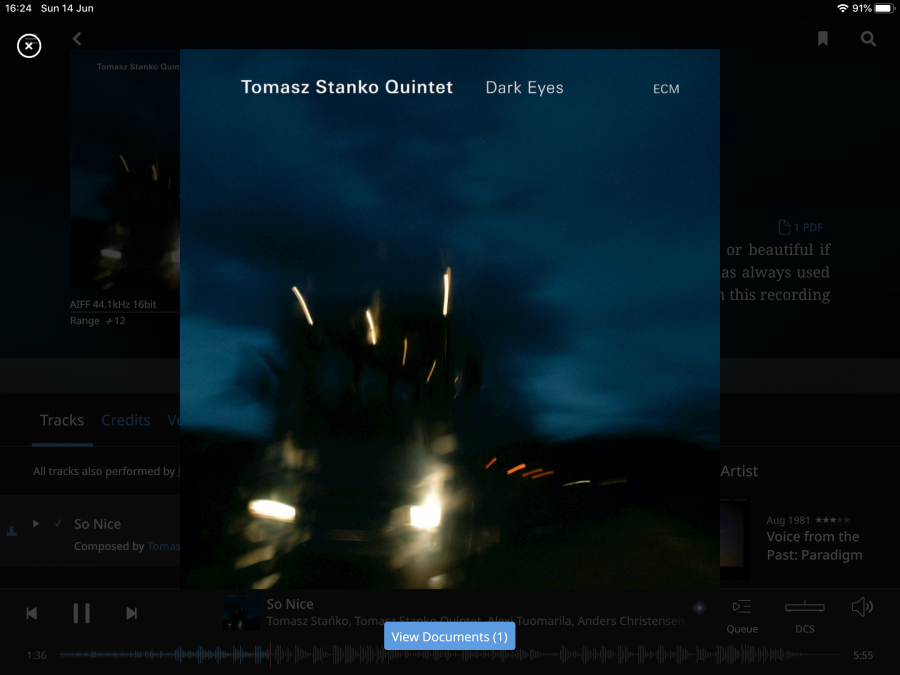Screen dimensions: 900x675
Task: Pause the current playback
Action: click(82, 613)
